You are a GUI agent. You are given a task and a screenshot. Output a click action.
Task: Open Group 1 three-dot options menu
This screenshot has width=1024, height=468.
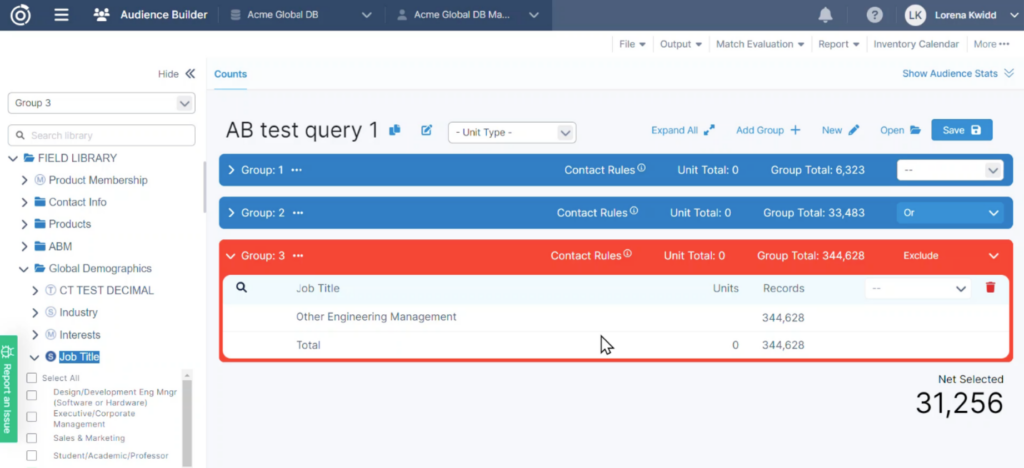(x=297, y=170)
